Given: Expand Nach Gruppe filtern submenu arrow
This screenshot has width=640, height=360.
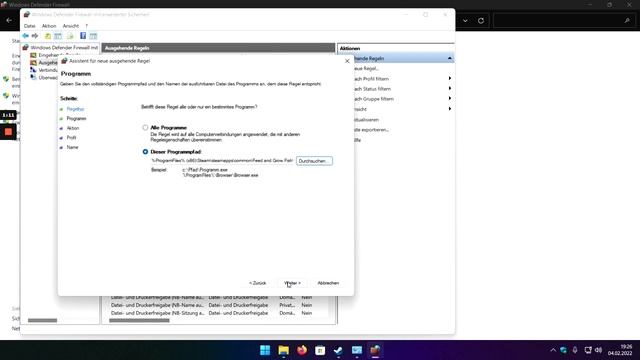Looking at the screenshot, I should click(450, 99).
